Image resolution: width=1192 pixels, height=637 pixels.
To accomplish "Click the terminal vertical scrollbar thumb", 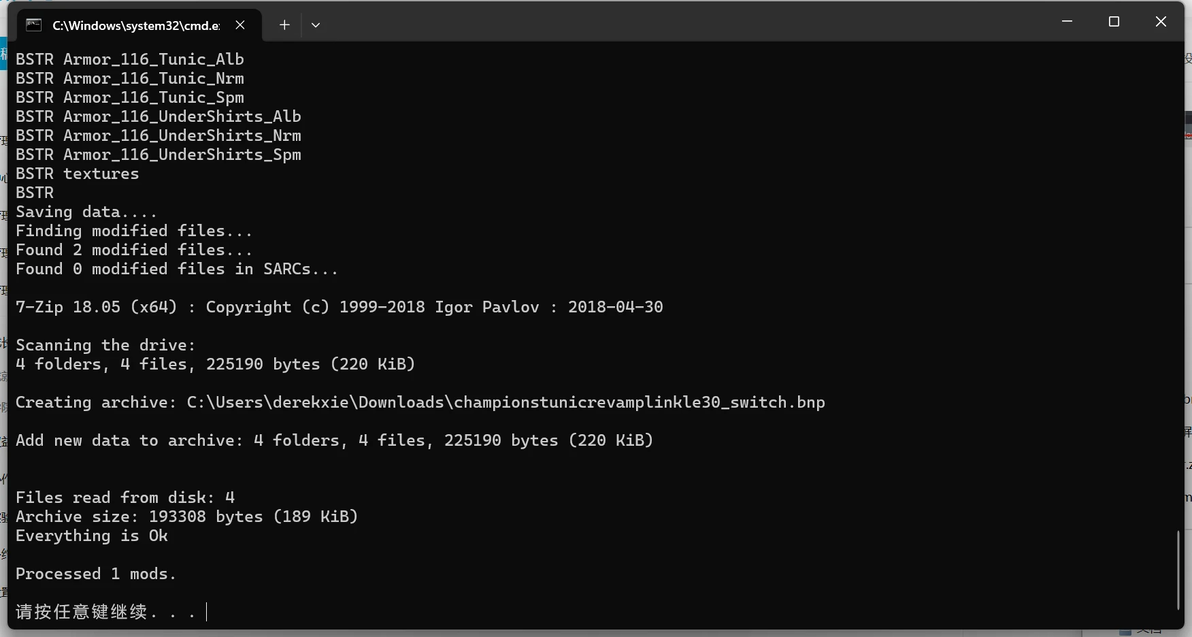I will (x=1179, y=578).
